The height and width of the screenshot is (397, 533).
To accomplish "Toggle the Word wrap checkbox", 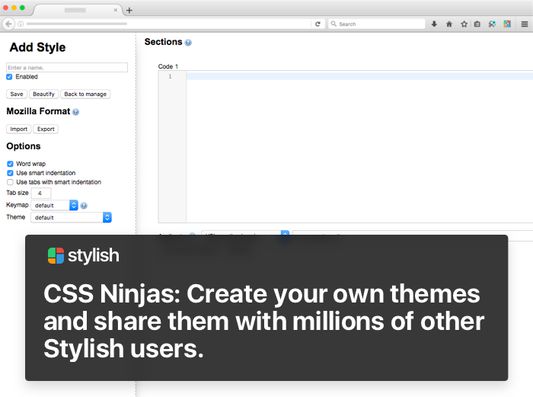I will pyautogui.click(x=10, y=164).
